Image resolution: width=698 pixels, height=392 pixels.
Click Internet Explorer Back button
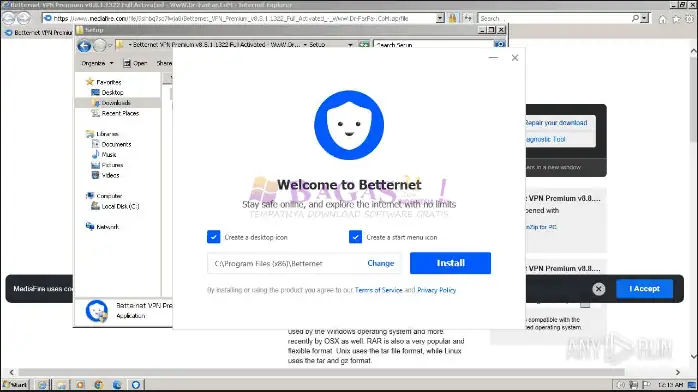(x=8, y=18)
